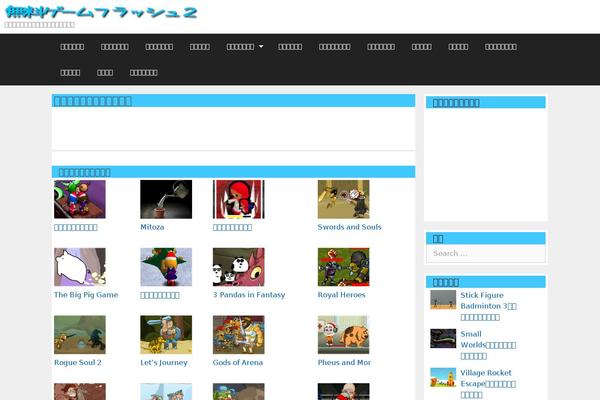Open the Royal Heroes title link
The height and width of the screenshot is (400, 600).
341,295
